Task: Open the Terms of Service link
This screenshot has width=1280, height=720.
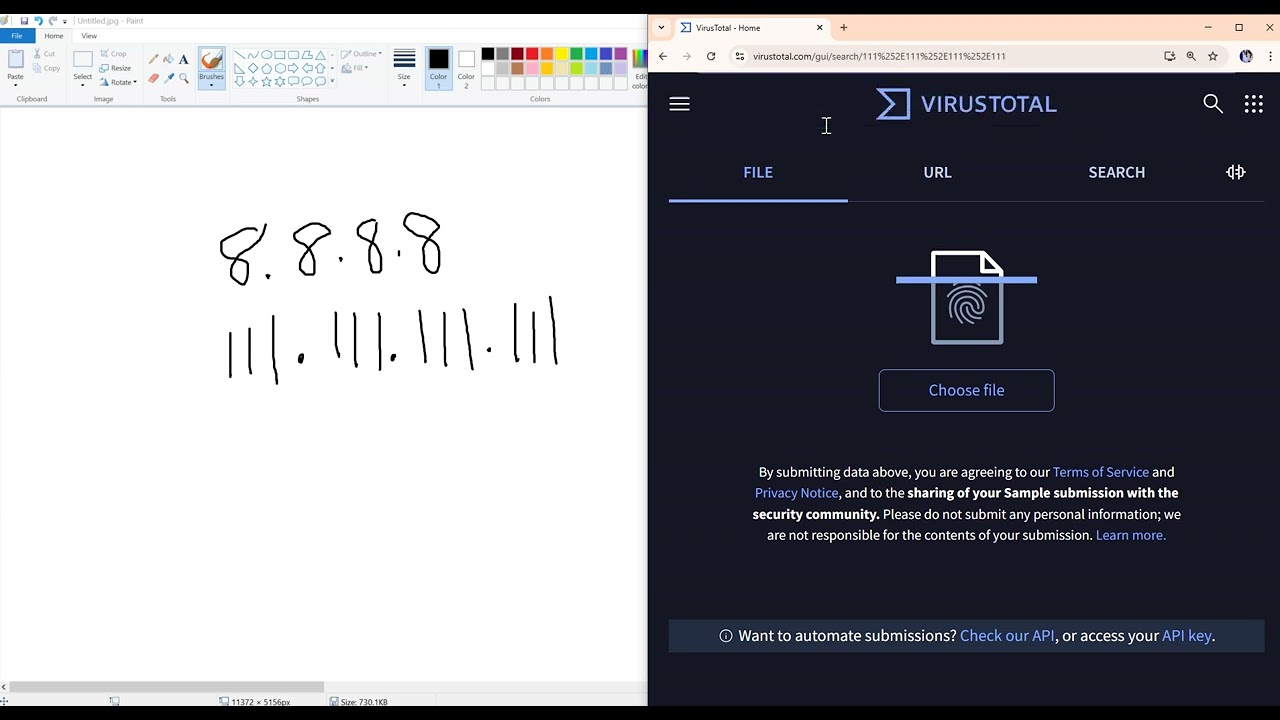Action: [1100, 472]
